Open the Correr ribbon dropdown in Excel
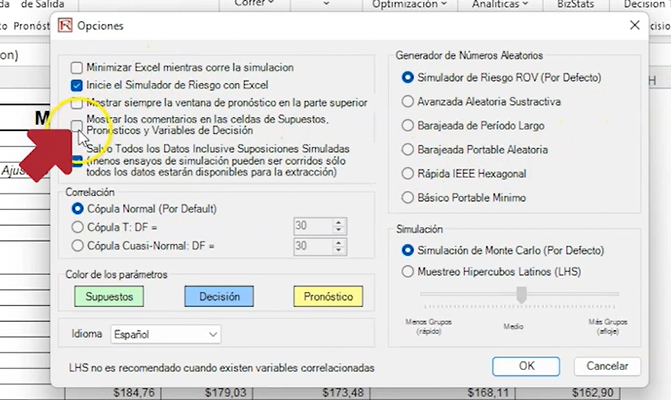Viewport: 671px width, 400px height. click(x=254, y=3)
